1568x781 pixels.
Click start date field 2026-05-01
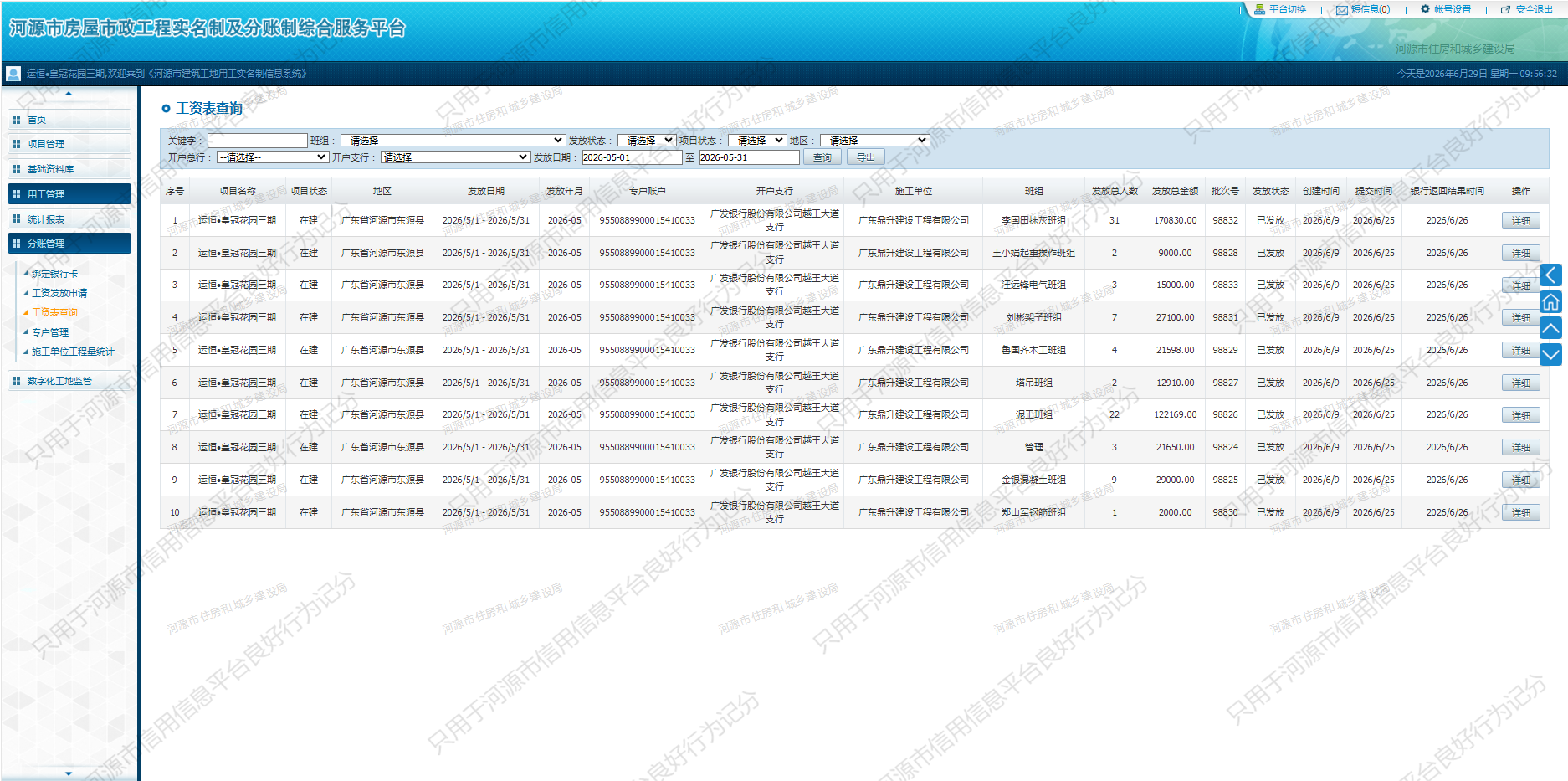(x=632, y=157)
